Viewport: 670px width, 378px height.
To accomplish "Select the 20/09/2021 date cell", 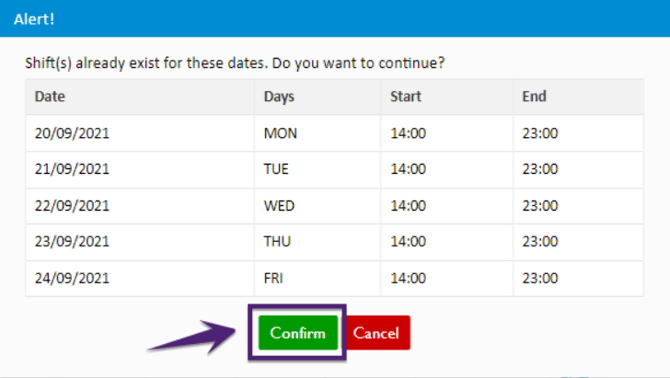I will tap(140, 133).
